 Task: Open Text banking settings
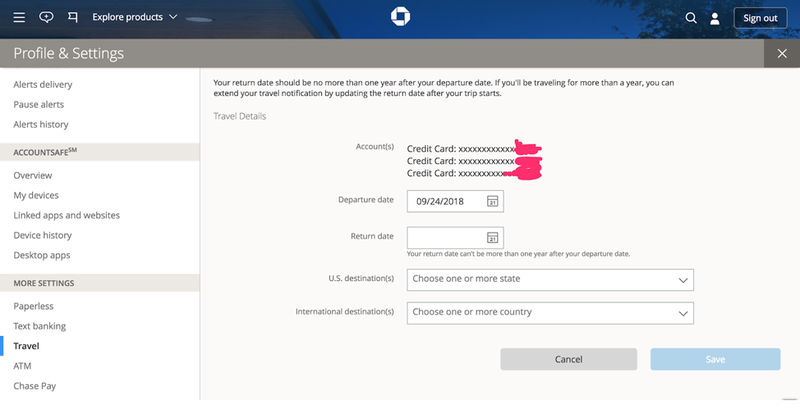(39, 326)
